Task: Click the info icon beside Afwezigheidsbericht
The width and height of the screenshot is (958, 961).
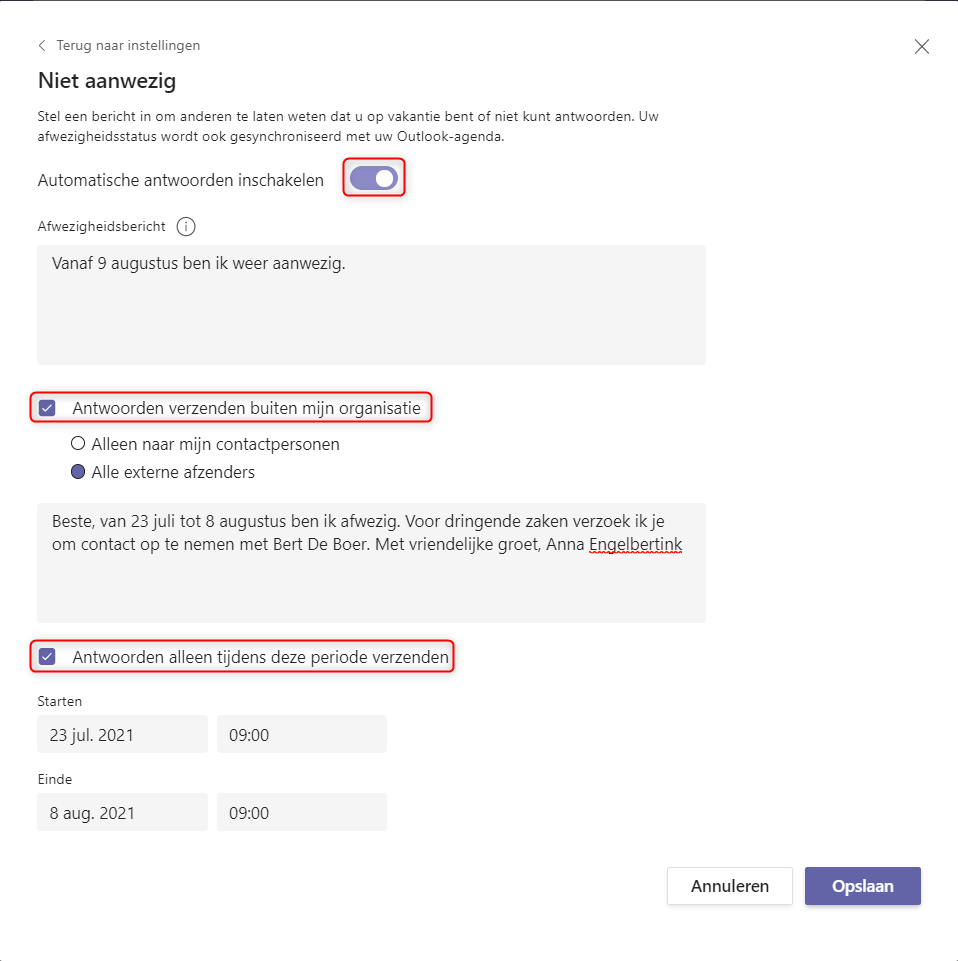Action: pos(186,227)
